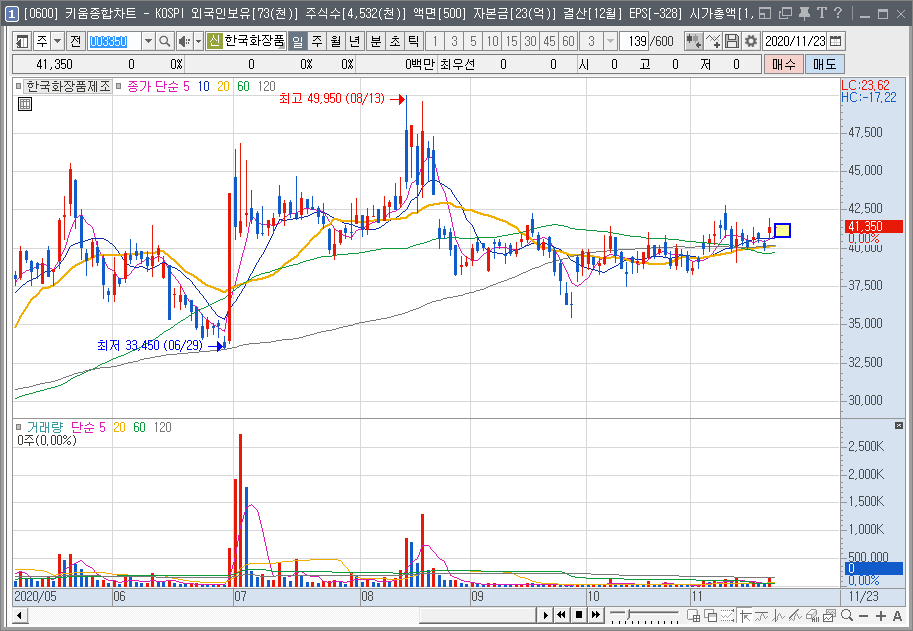
Task: Click the minus zoom-out icon at bottom
Action: 864,615
